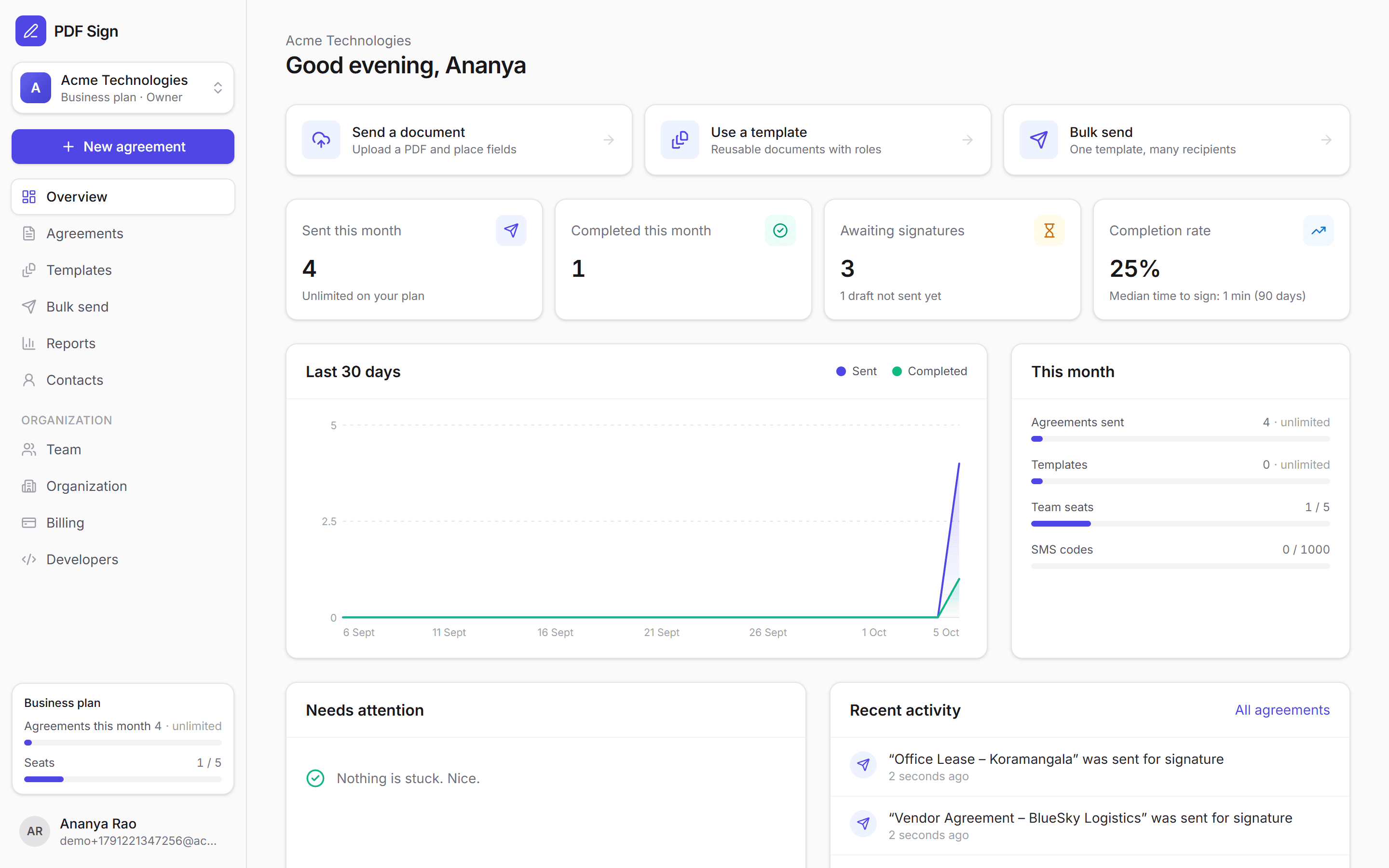Viewport: 1389px width, 868px height.
Task: Open the Overview page
Action: 123,197
